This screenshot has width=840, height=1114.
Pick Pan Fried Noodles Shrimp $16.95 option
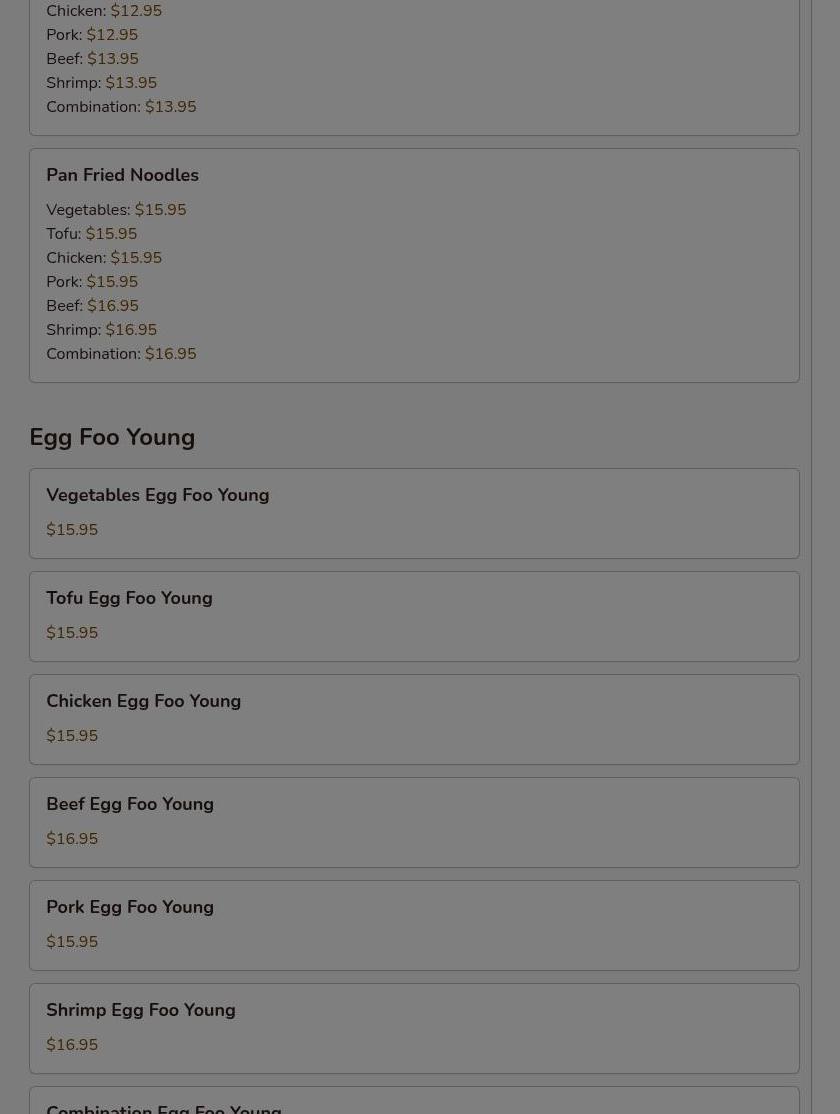pos(102,330)
